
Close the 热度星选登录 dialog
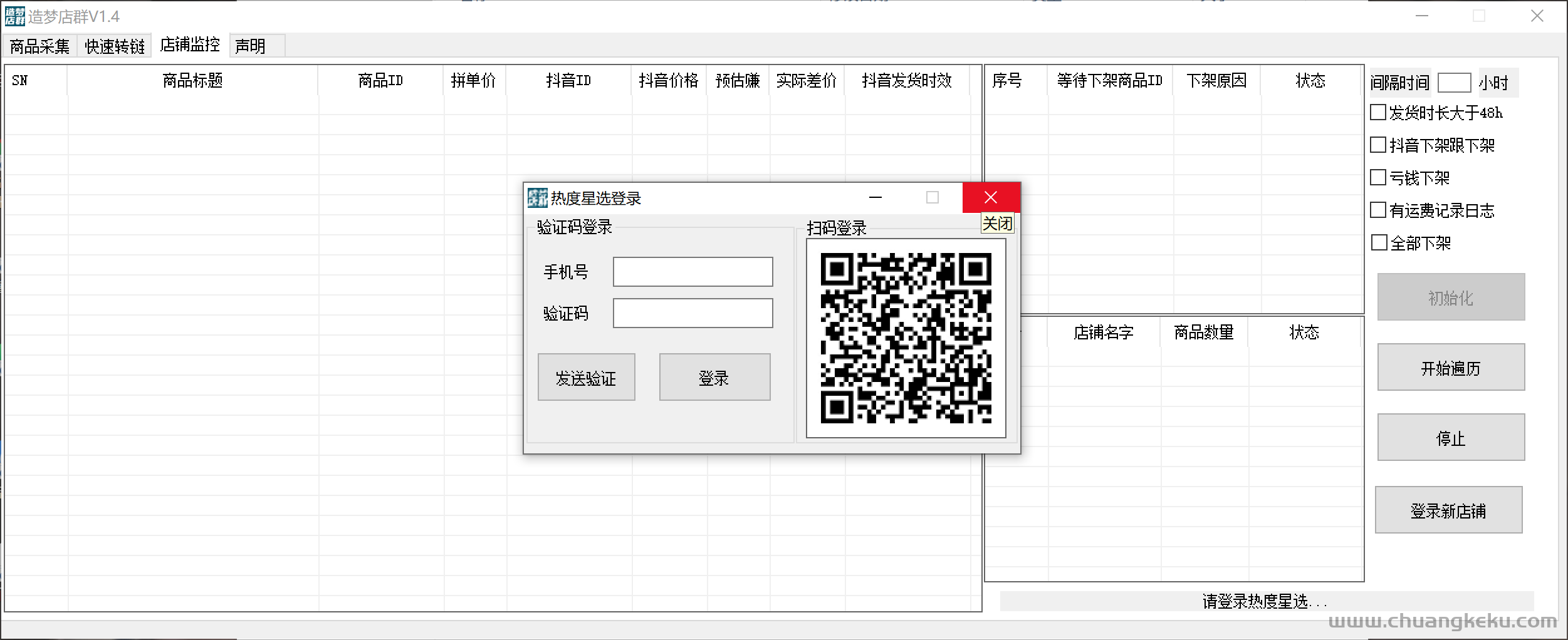(x=991, y=198)
